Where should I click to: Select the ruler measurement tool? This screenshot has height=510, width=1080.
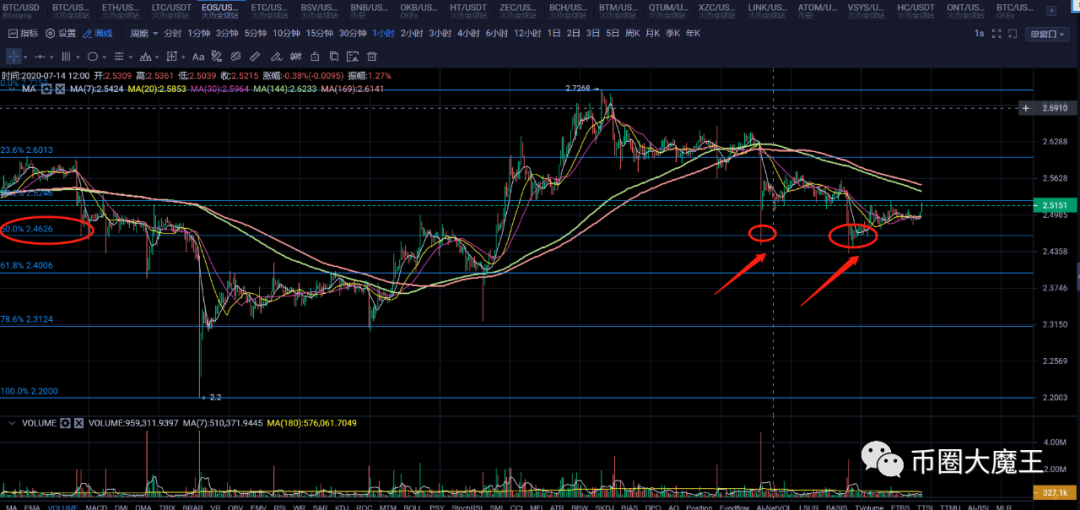(255, 57)
